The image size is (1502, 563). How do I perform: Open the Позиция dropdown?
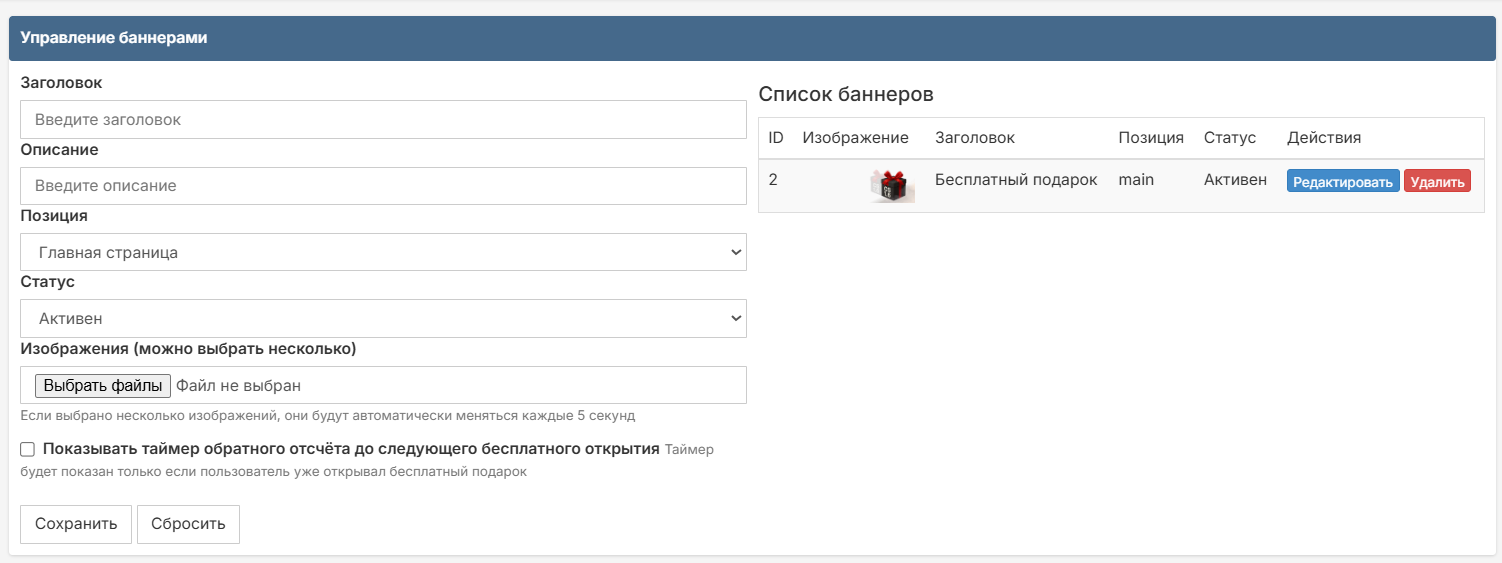pos(383,252)
